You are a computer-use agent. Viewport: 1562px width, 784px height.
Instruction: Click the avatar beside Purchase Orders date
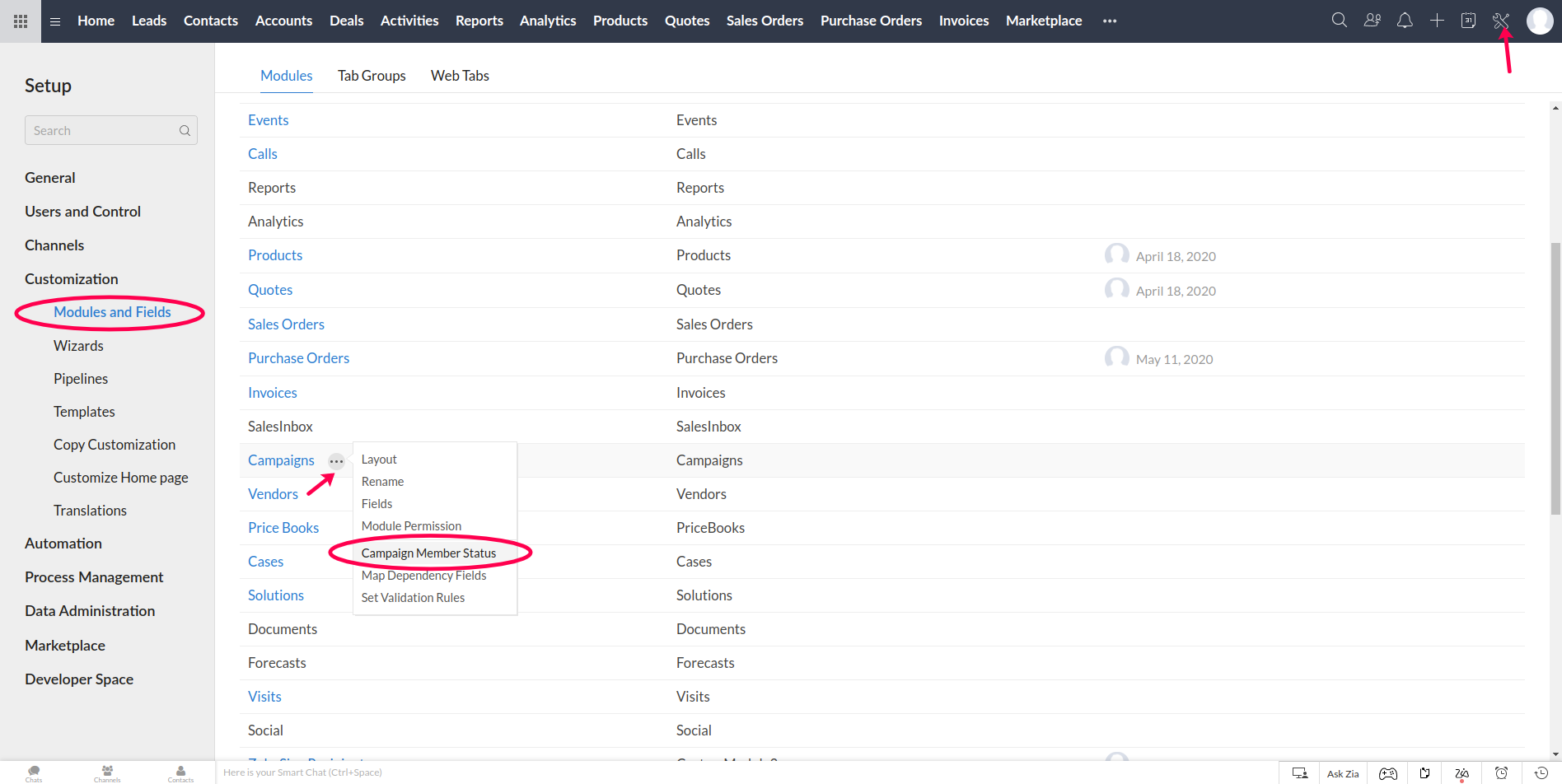(1116, 357)
